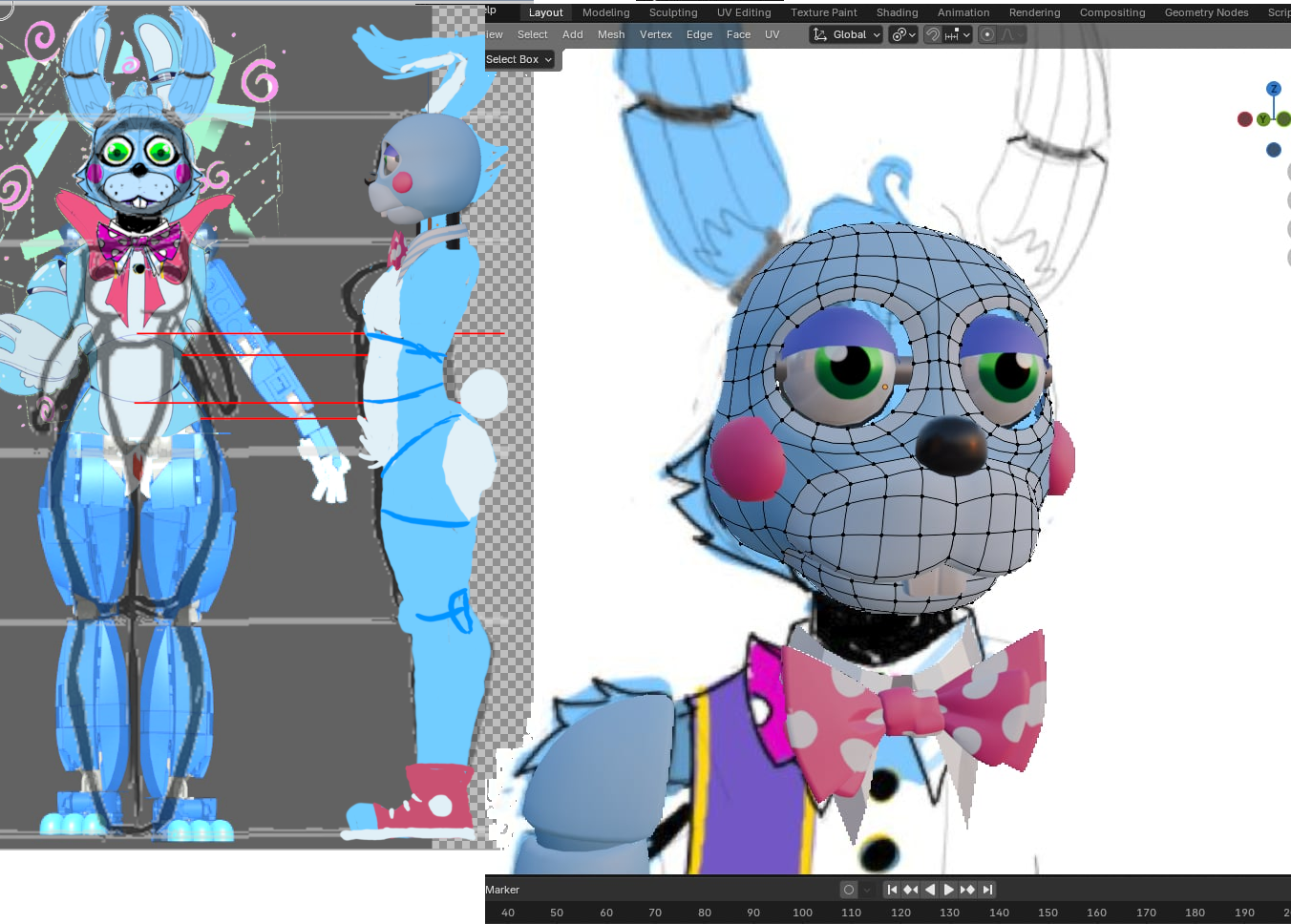This screenshot has height=924, width=1291.
Task: Open the transform pivot point dropdown
Action: tap(902, 34)
